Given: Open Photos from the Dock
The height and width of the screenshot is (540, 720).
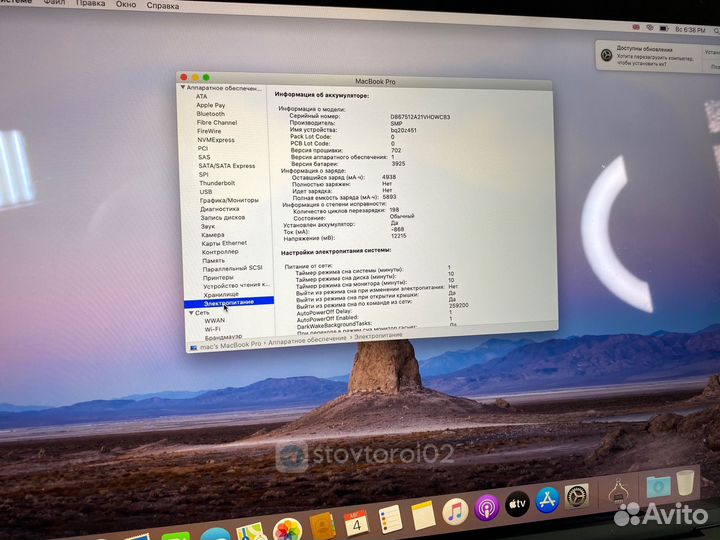Looking at the screenshot, I should pos(287,530).
